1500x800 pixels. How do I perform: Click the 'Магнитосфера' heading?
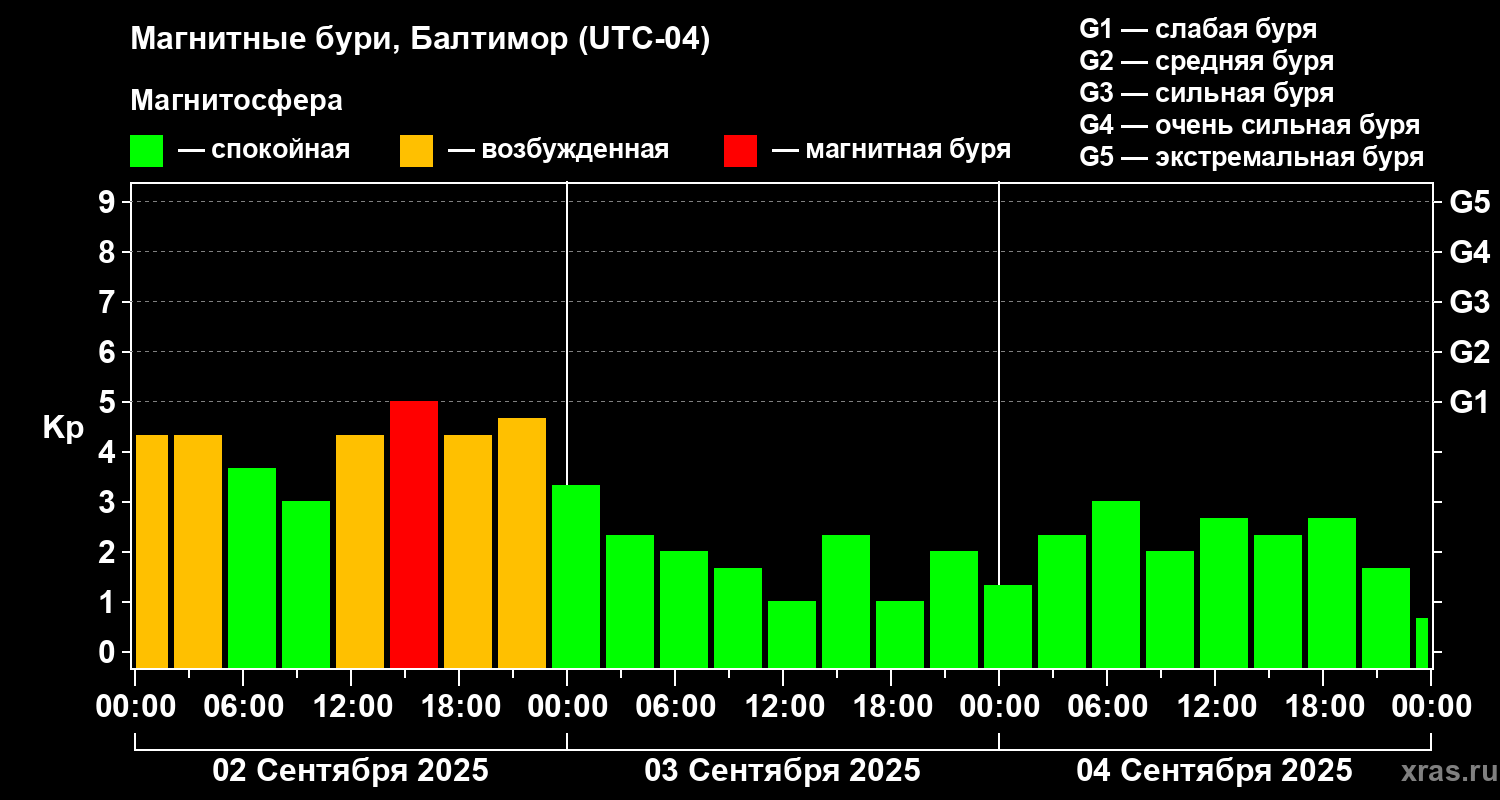(236, 101)
